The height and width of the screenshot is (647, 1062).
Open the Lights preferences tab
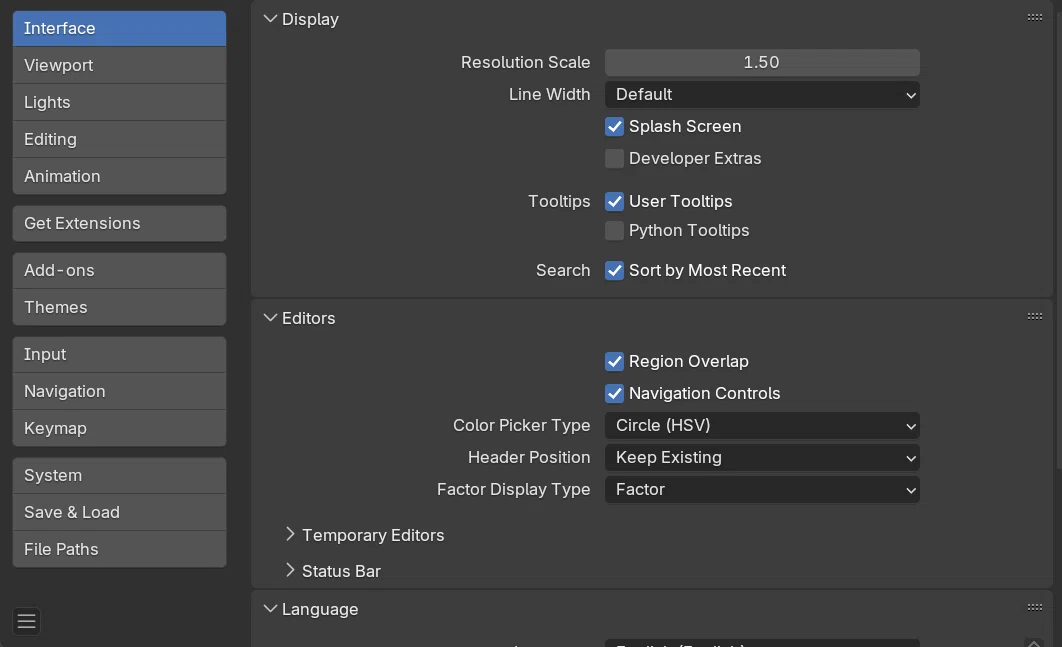pos(119,102)
